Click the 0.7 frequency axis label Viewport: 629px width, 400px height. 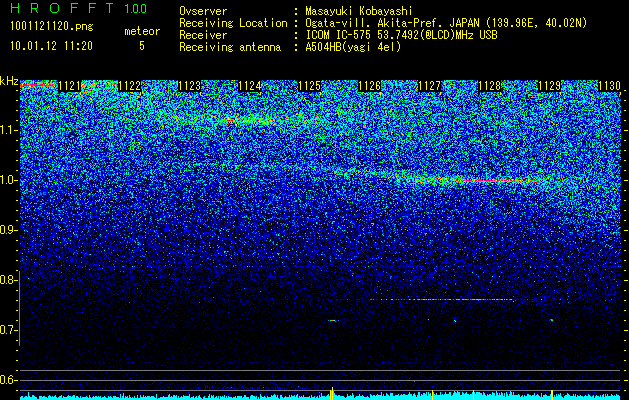9,330
